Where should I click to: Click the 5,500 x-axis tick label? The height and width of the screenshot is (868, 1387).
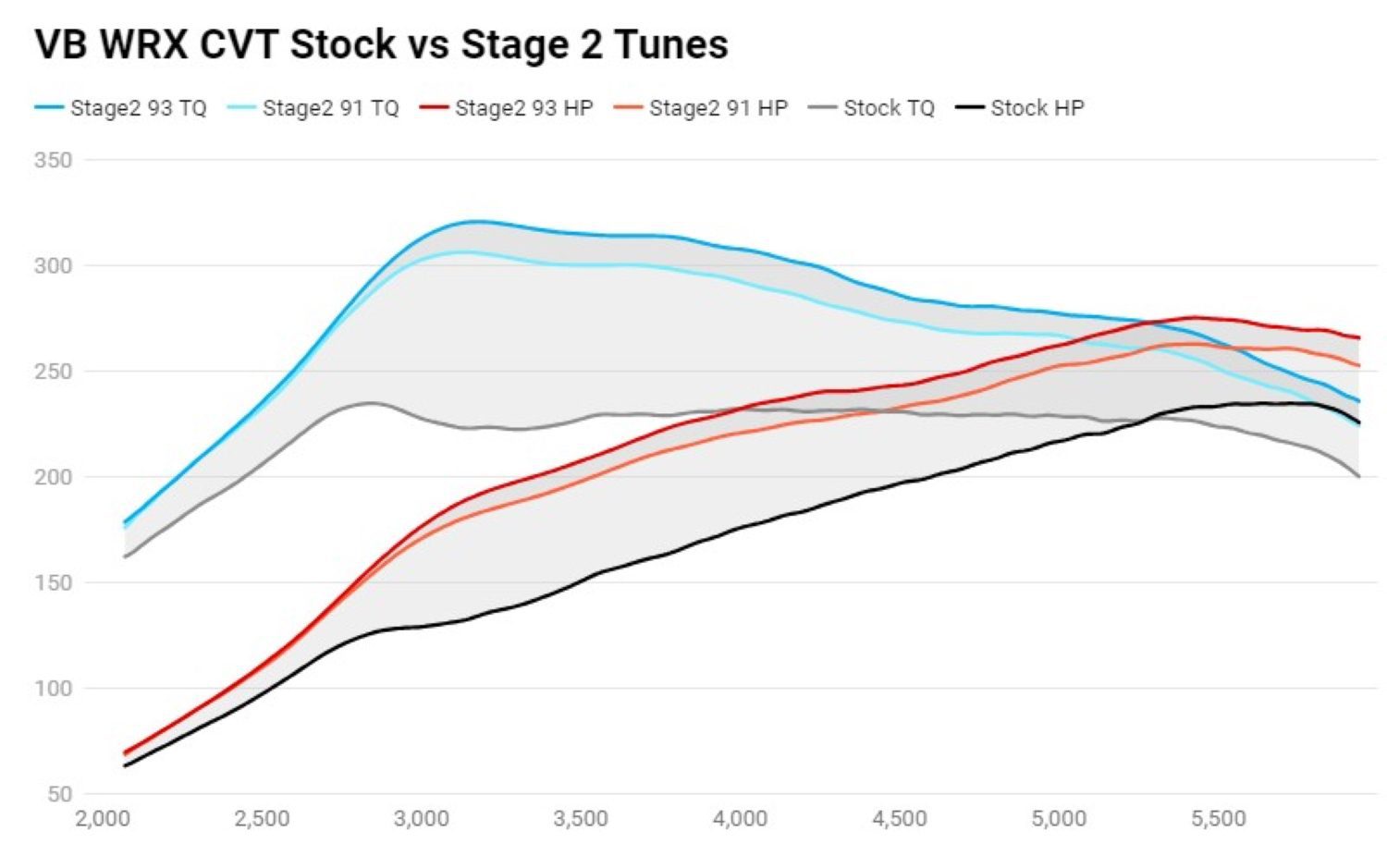pyautogui.click(x=1219, y=819)
